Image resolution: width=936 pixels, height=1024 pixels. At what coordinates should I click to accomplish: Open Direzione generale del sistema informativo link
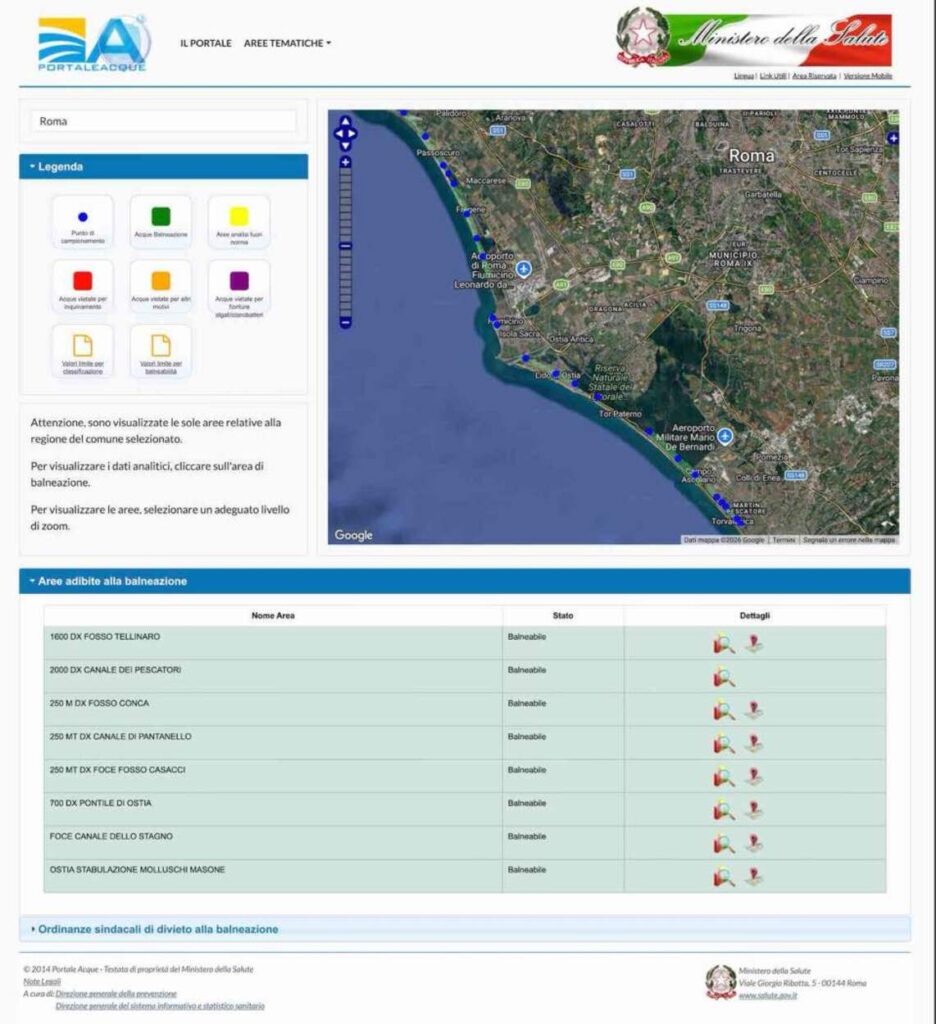pyautogui.click(x=160, y=1006)
